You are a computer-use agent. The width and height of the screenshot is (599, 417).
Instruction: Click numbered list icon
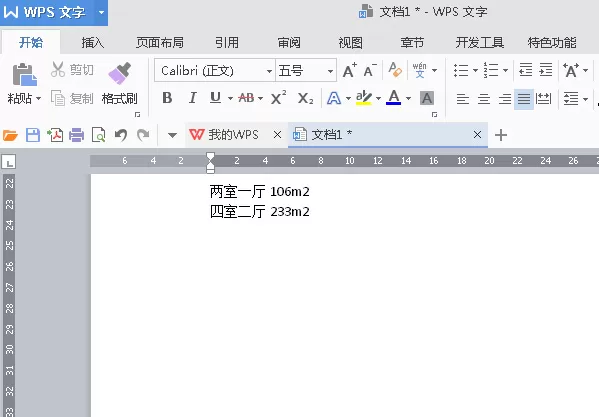click(x=491, y=70)
